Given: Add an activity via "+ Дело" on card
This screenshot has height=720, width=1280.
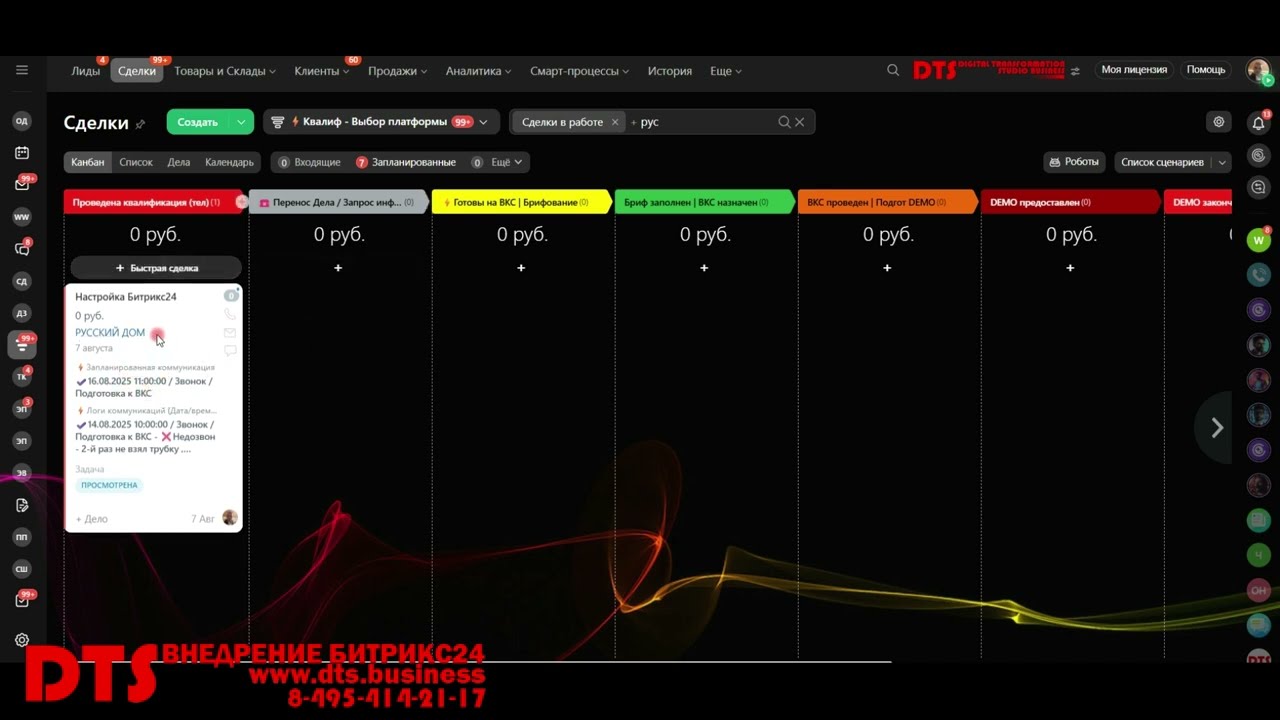Looking at the screenshot, I should click(91, 519).
